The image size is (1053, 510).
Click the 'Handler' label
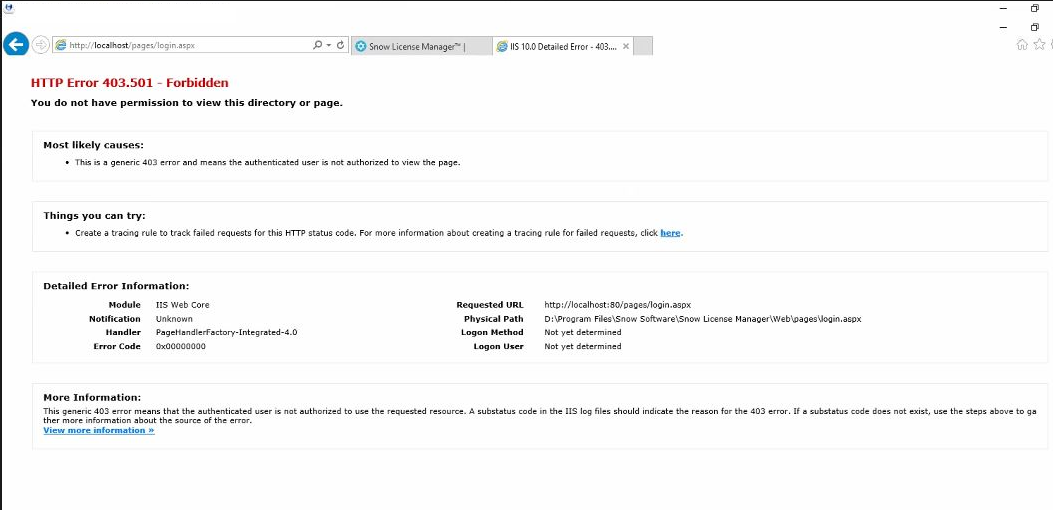point(123,333)
